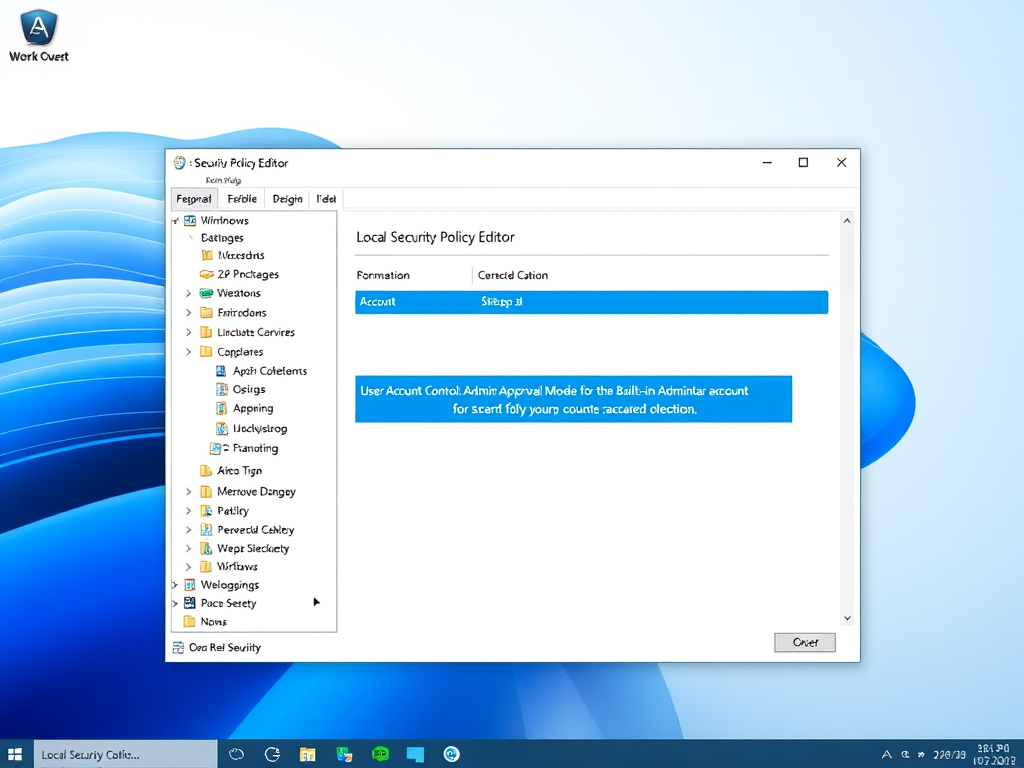
Task: Expand the Linclate Carvires tree node
Action: point(188,332)
